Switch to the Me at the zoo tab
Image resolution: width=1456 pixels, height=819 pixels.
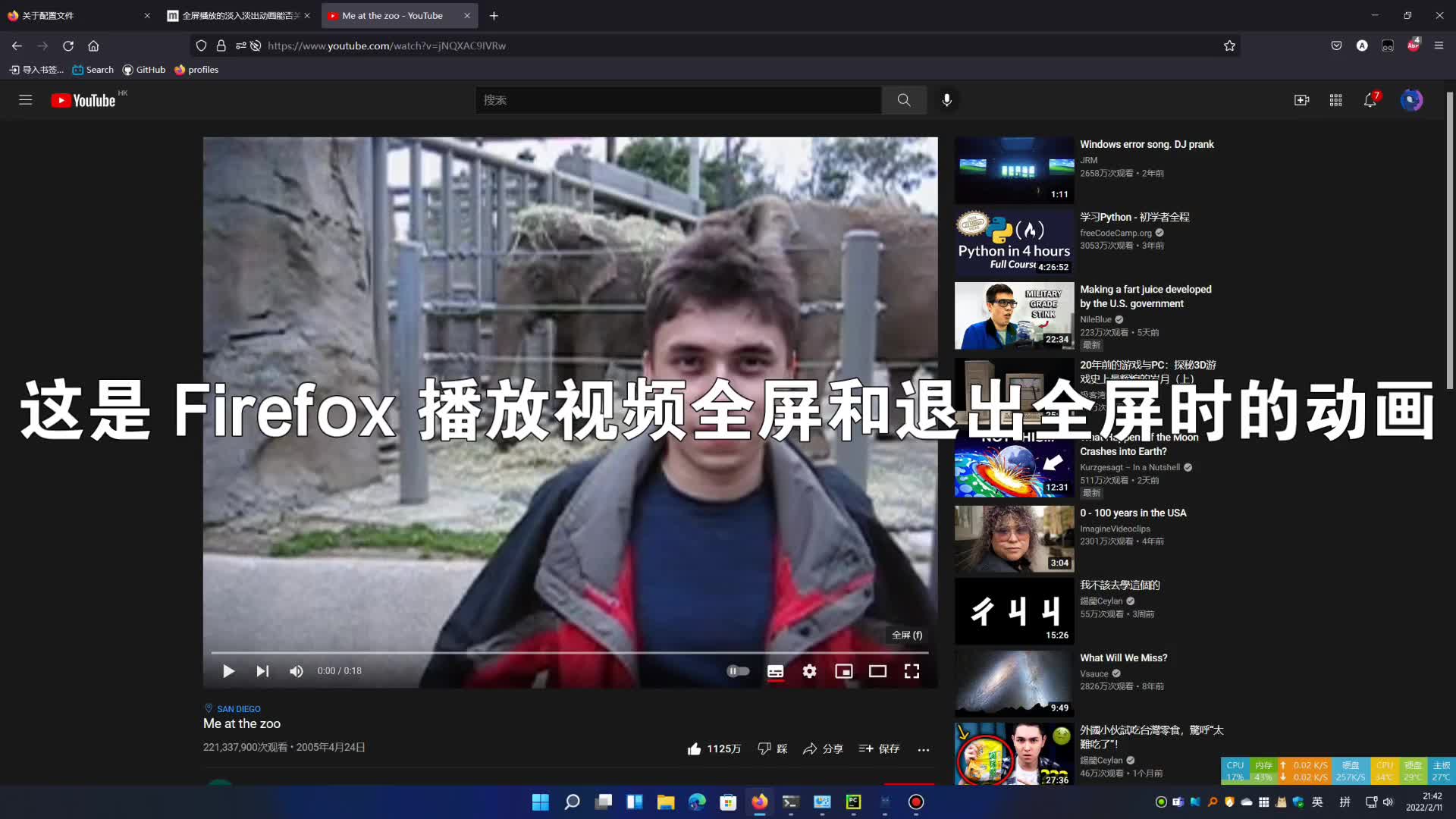[x=394, y=15]
